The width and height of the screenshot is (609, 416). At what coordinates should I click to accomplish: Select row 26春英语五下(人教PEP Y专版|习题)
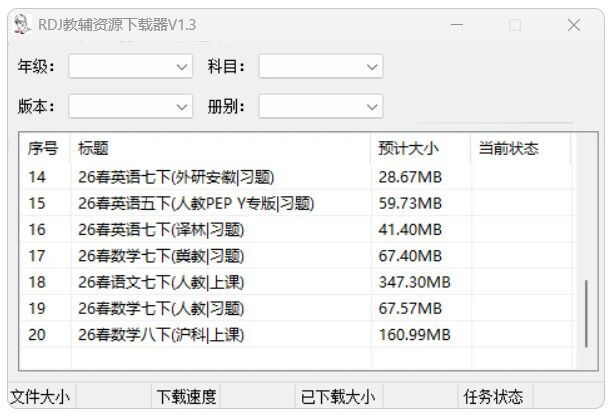pyautogui.click(x=296, y=203)
